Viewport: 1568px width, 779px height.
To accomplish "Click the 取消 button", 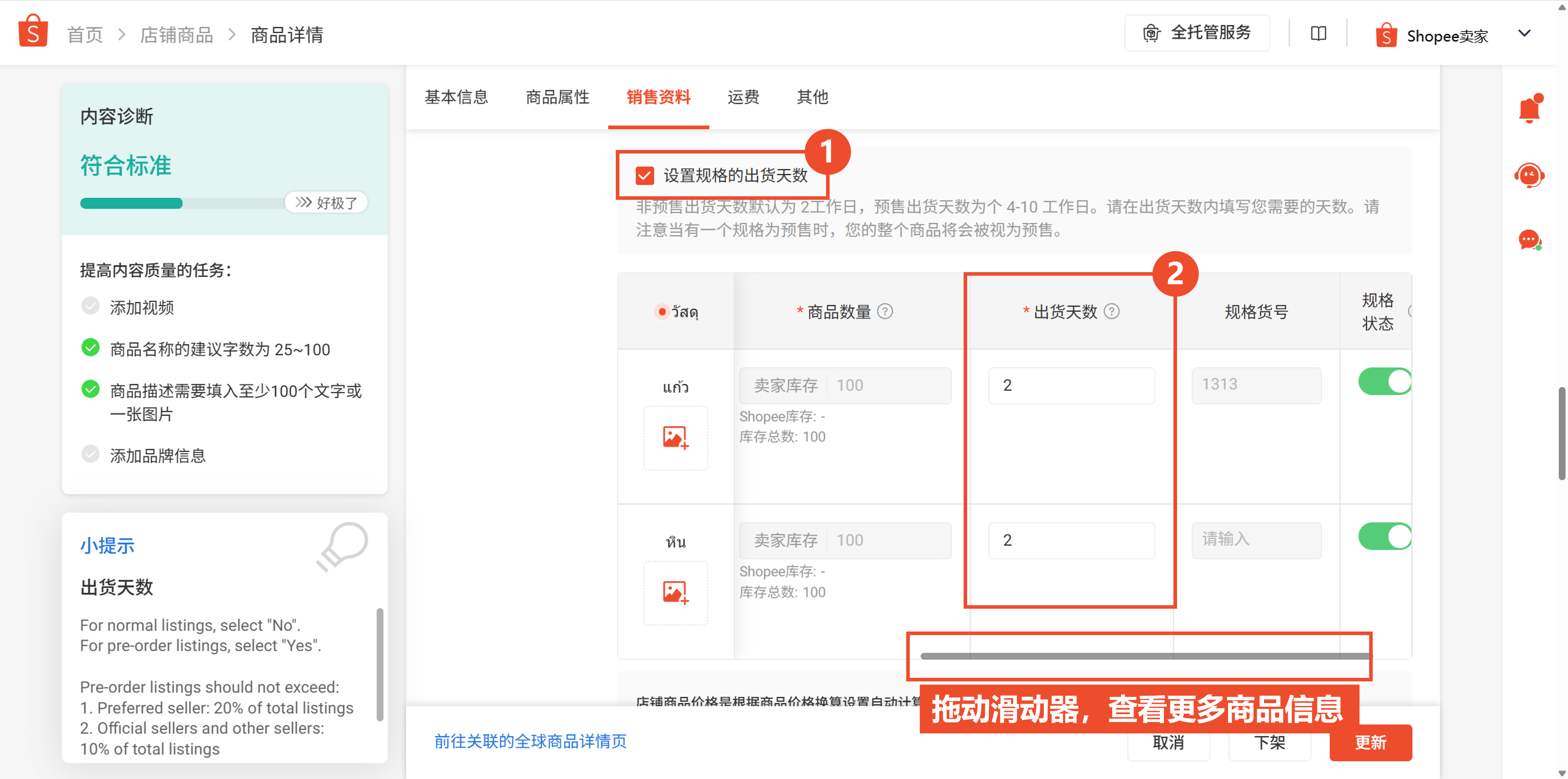I will pos(1168,742).
